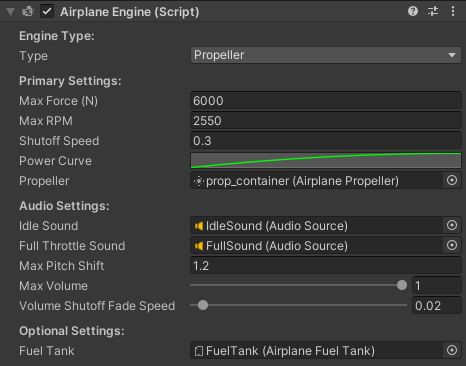Open the component three-dot context menu
The width and height of the screenshot is (466, 366).
tap(453, 12)
